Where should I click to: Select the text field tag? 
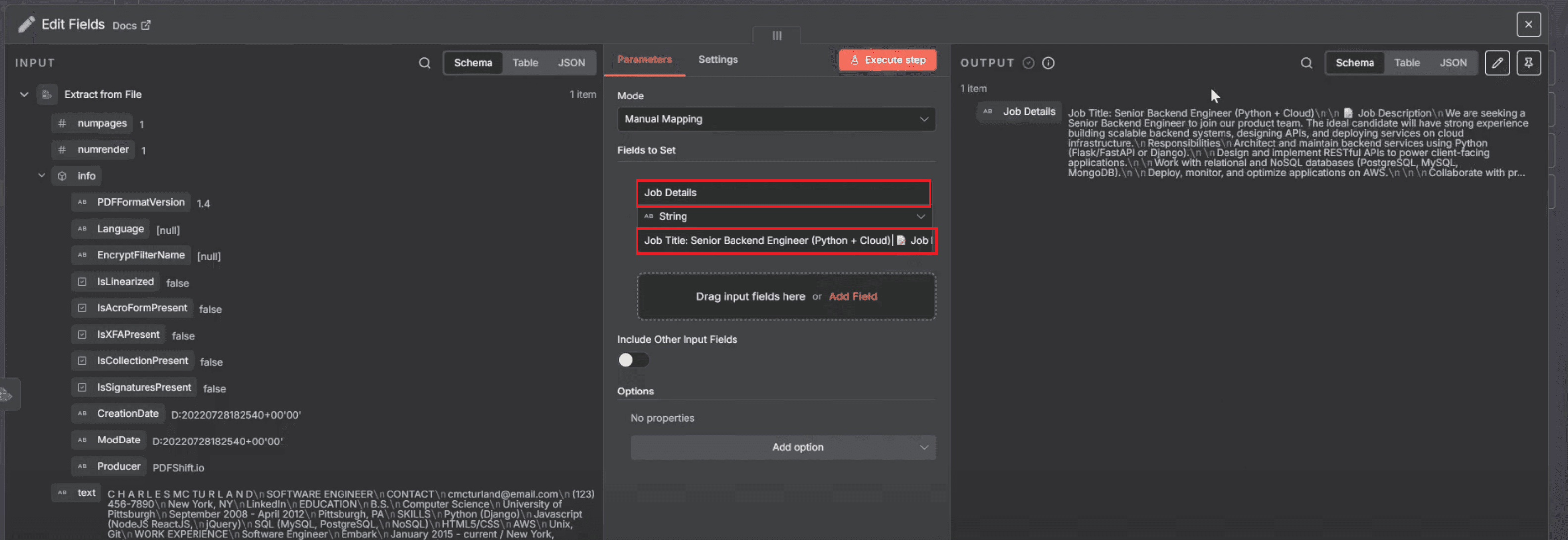click(76, 492)
